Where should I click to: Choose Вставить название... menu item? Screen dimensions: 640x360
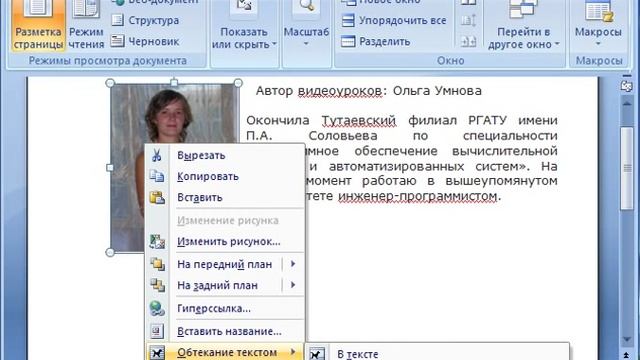[x=225, y=331]
